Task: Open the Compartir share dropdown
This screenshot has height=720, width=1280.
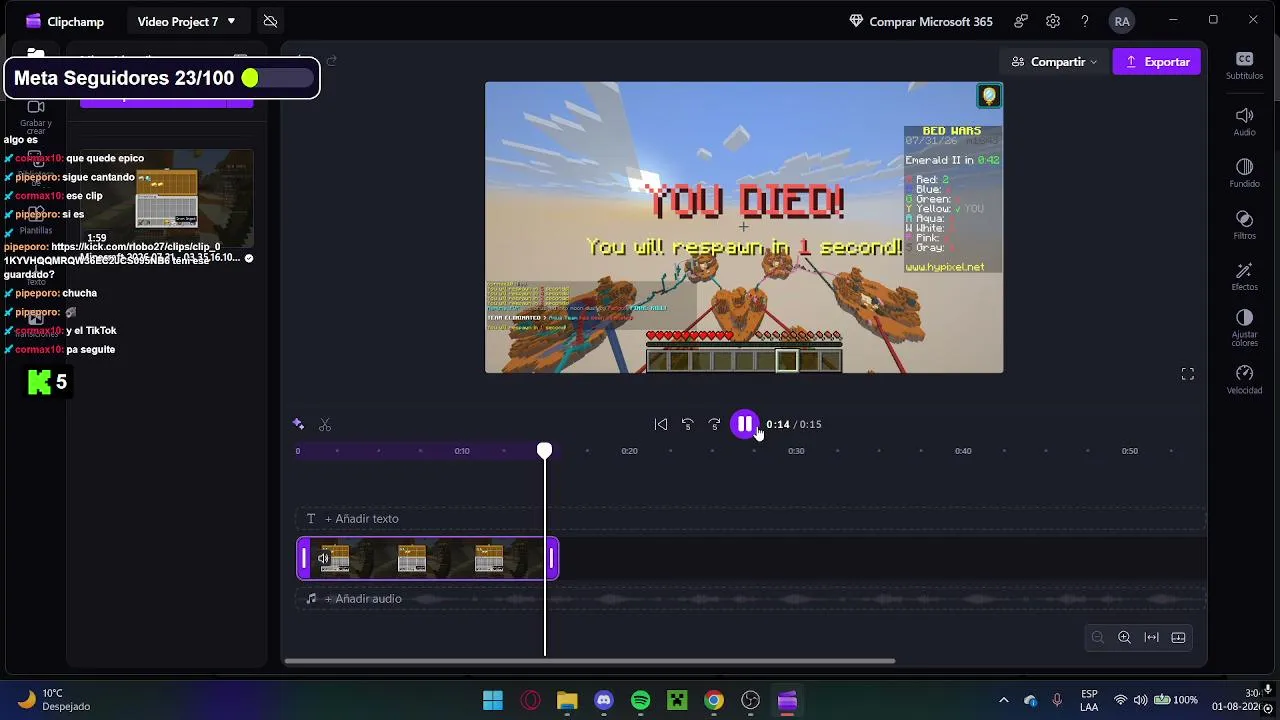Action: click(x=1055, y=62)
